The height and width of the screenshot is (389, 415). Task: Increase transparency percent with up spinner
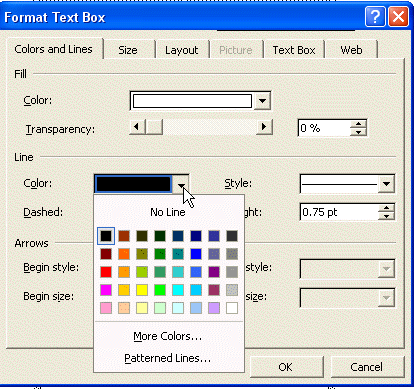(x=358, y=124)
